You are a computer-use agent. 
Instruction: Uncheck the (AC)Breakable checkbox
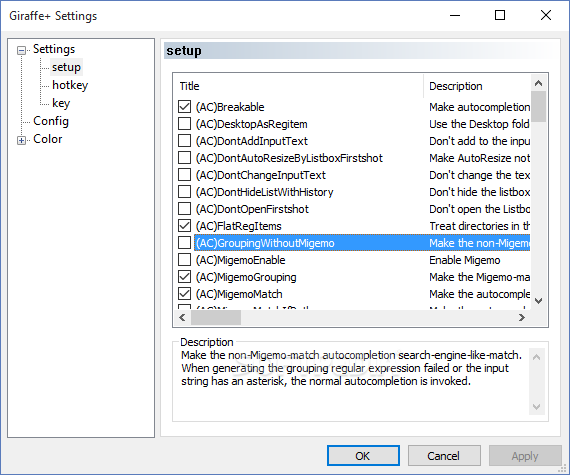click(184, 107)
